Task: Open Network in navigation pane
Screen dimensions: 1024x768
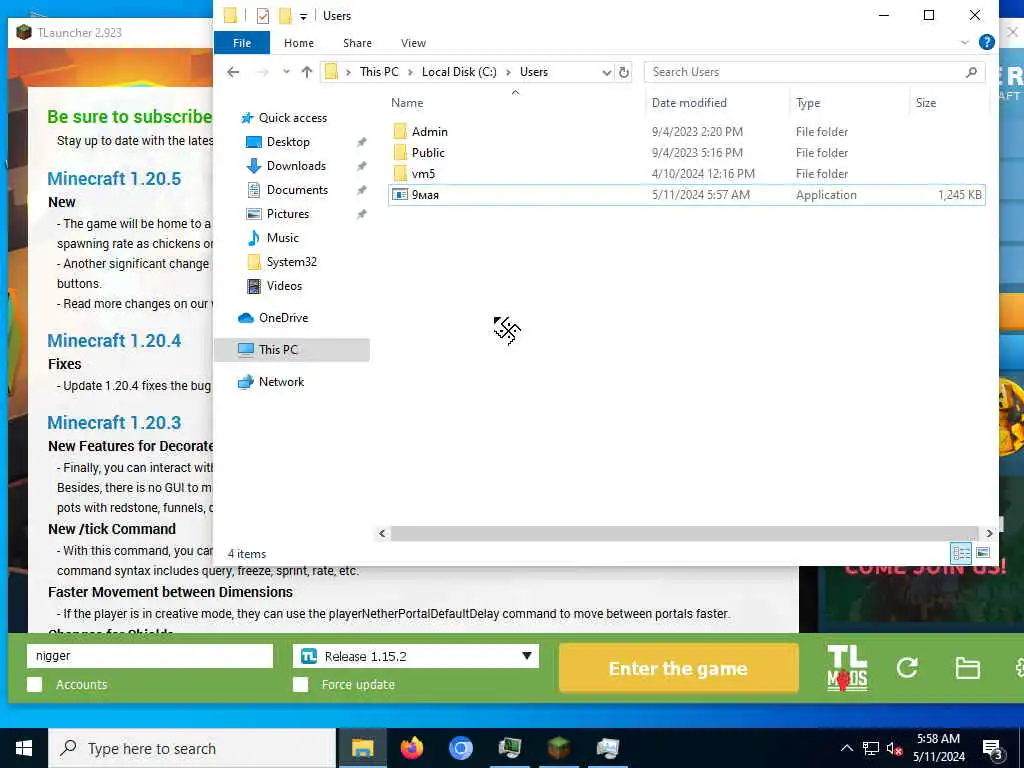Action: click(x=281, y=382)
